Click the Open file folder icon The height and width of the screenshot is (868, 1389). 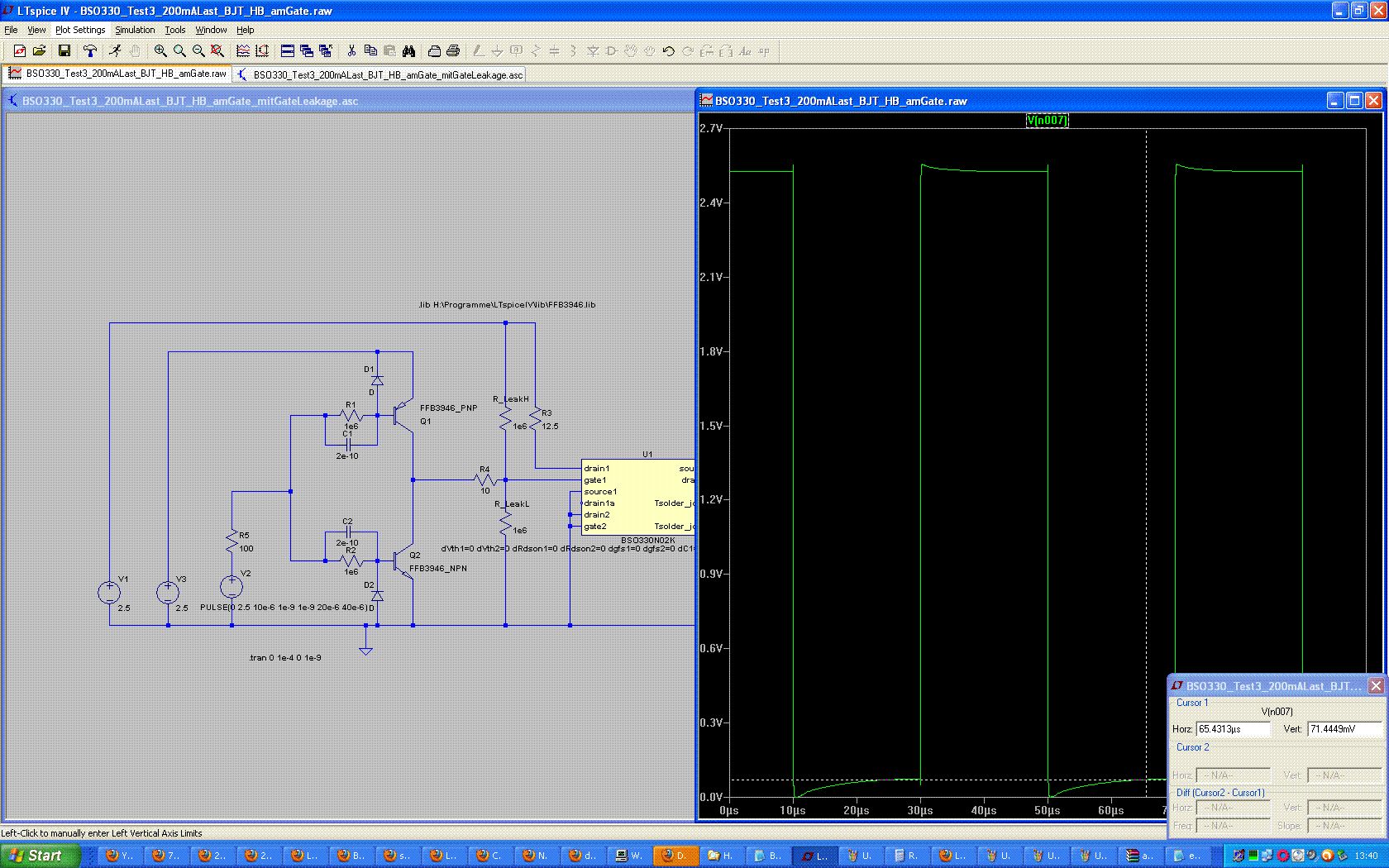[39, 51]
